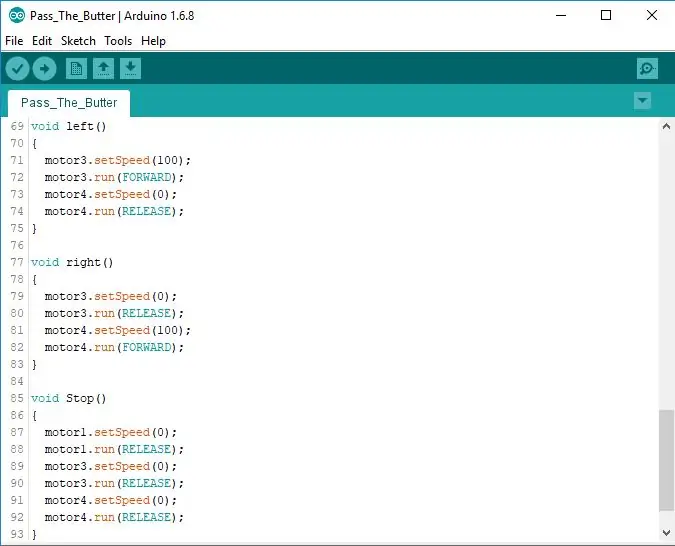This screenshot has width=675, height=546.
Task: Click the 'void right()' line
Action: click(x=72, y=263)
